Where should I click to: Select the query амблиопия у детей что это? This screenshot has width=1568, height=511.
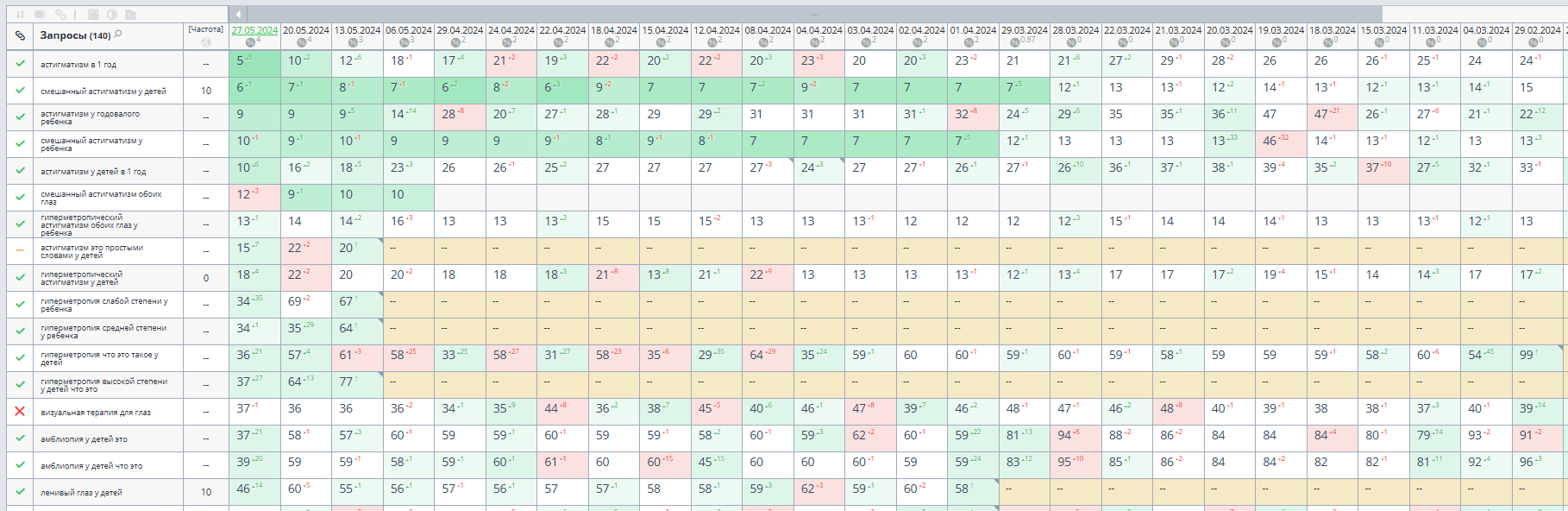pyautogui.click(x=91, y=466)
